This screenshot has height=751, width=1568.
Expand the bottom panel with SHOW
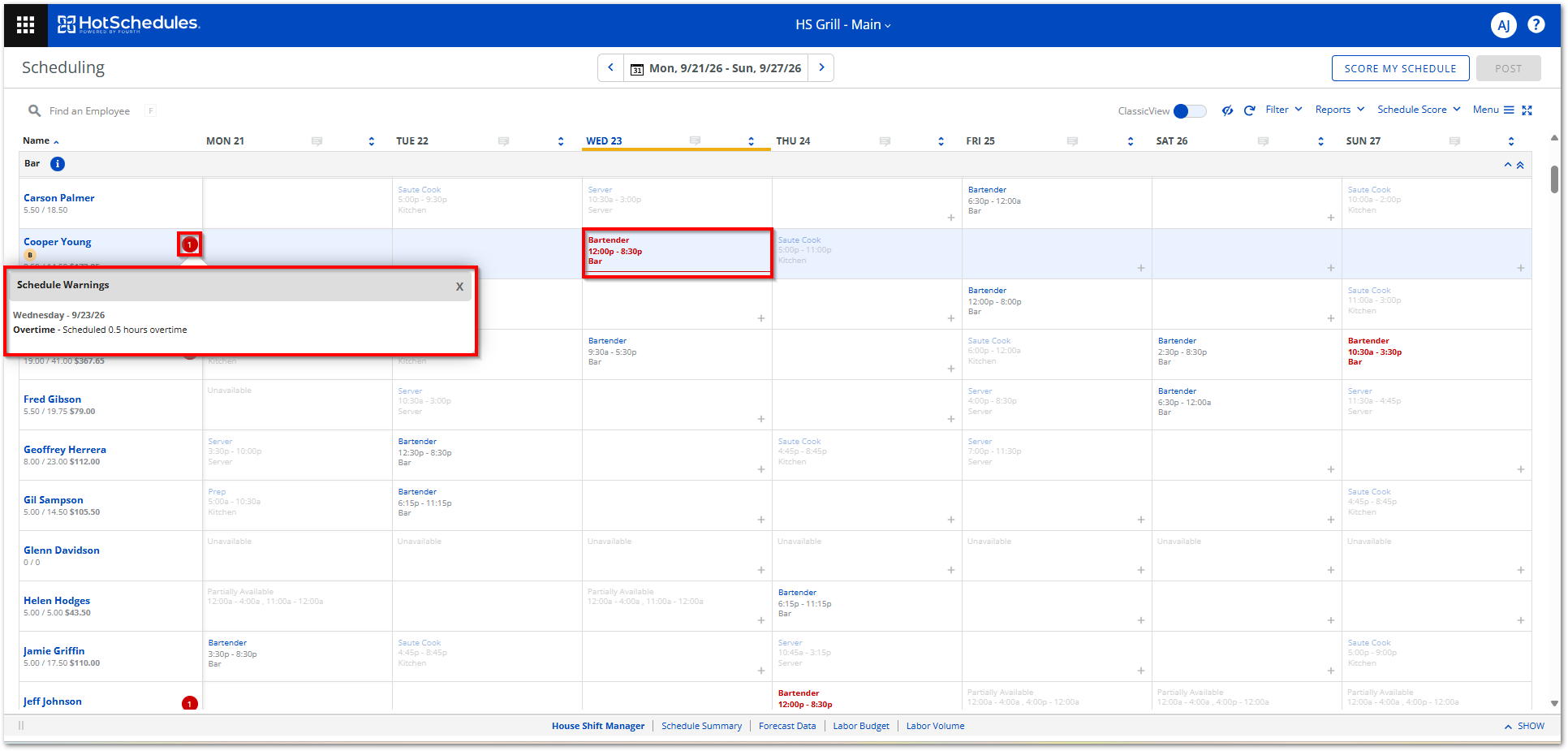tap(1524, 726)
